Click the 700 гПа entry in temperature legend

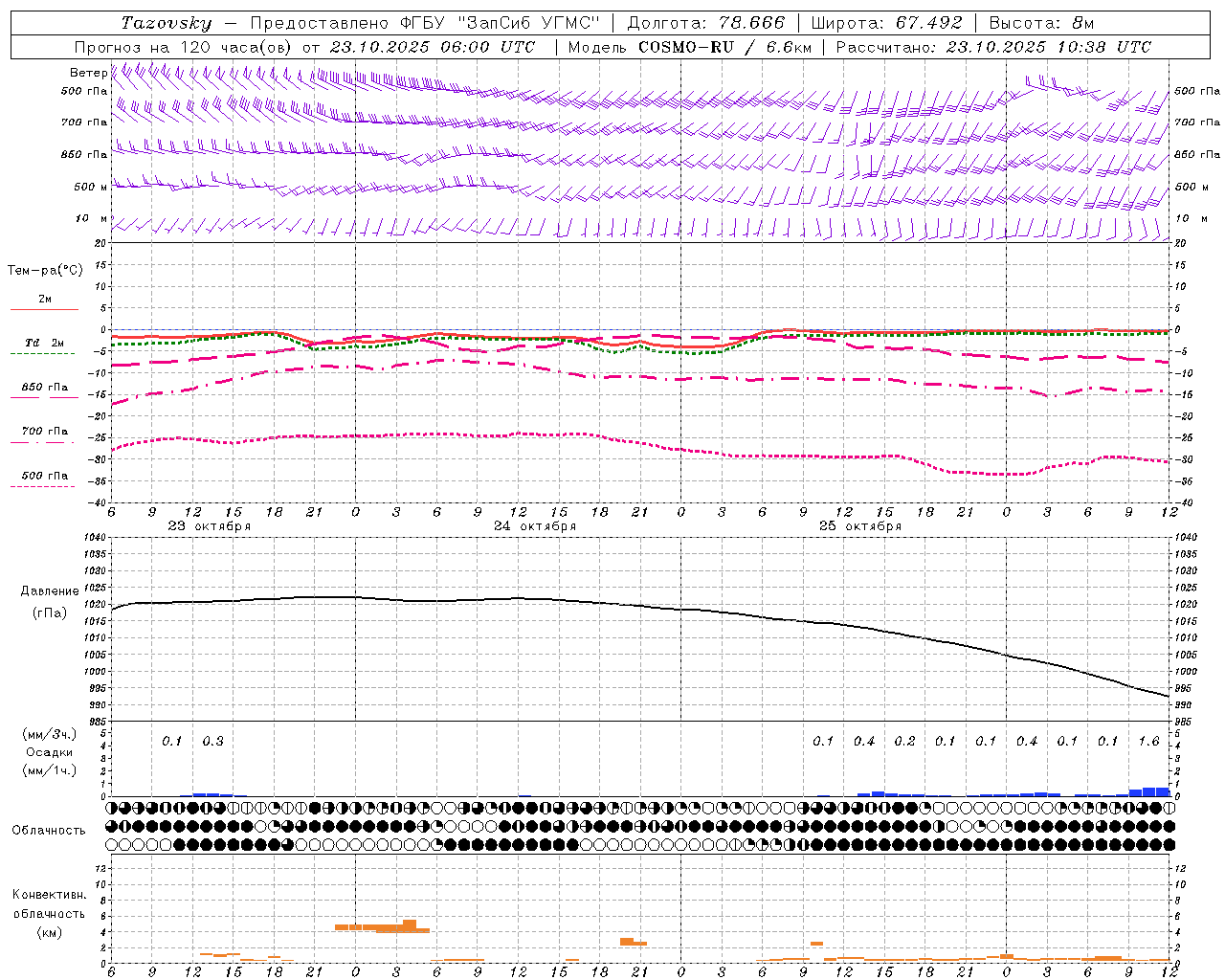pyautogui.click(x=44, y=432)
